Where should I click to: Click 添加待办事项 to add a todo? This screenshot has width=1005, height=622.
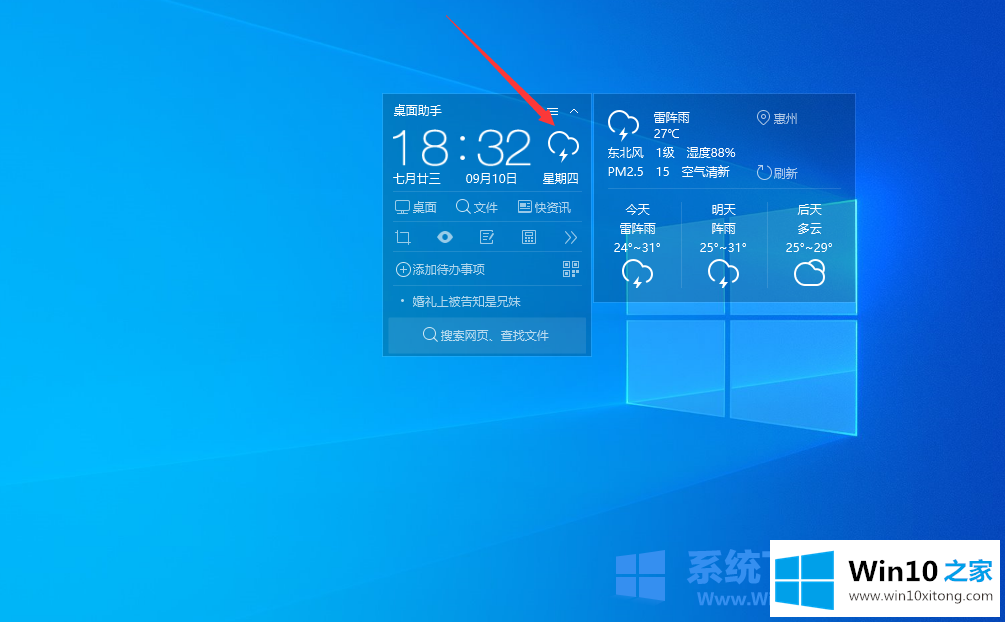[x=440, y=269]
